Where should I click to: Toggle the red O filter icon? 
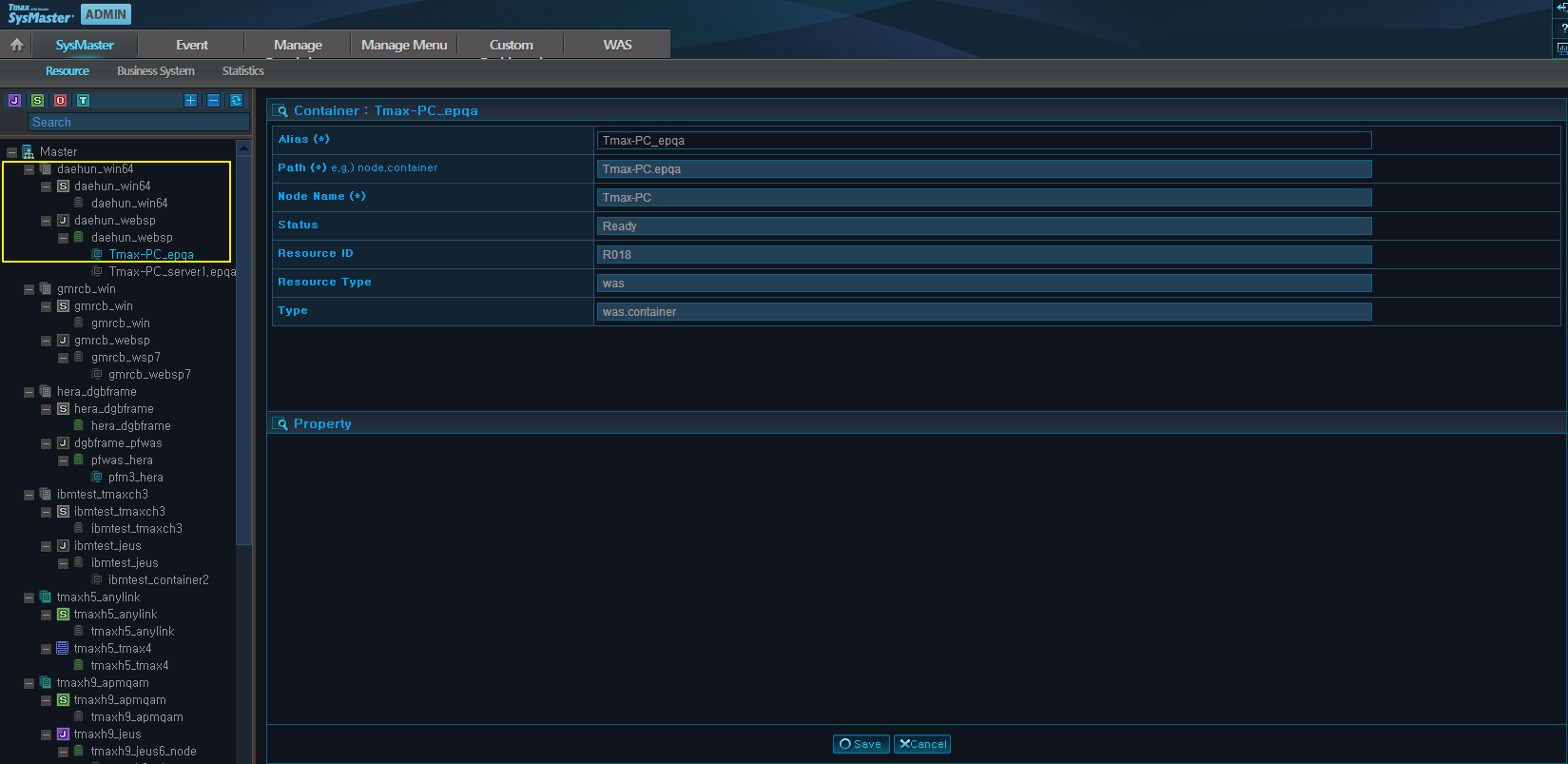point(60,100)
